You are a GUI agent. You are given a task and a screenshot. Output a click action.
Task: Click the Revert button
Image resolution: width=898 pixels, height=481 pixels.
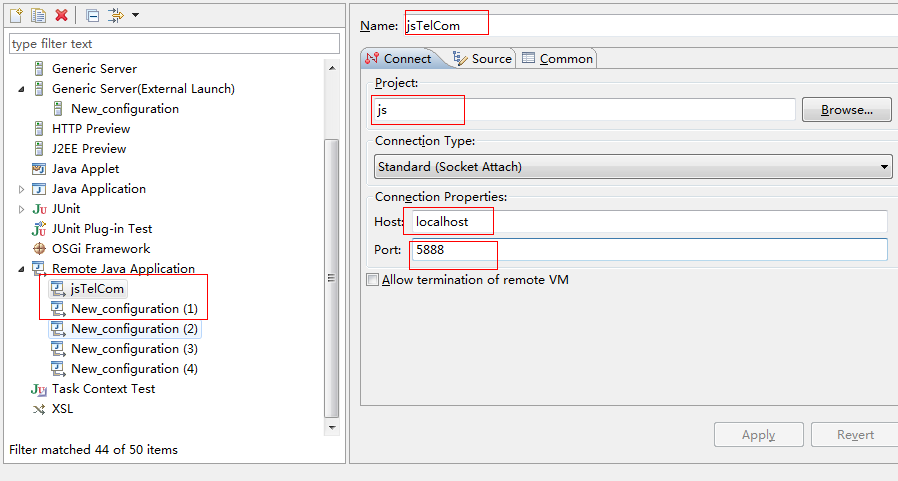(x=855, y=435)
